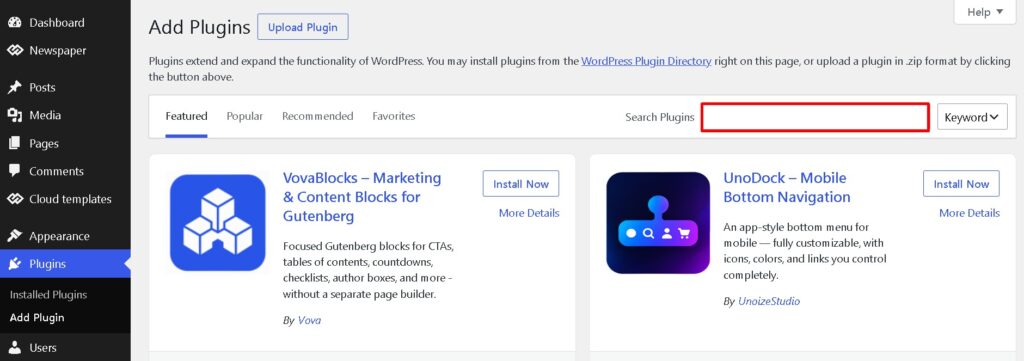Click the Search Plugins label text
This screenshot has width=1024, height=361.
660,118
